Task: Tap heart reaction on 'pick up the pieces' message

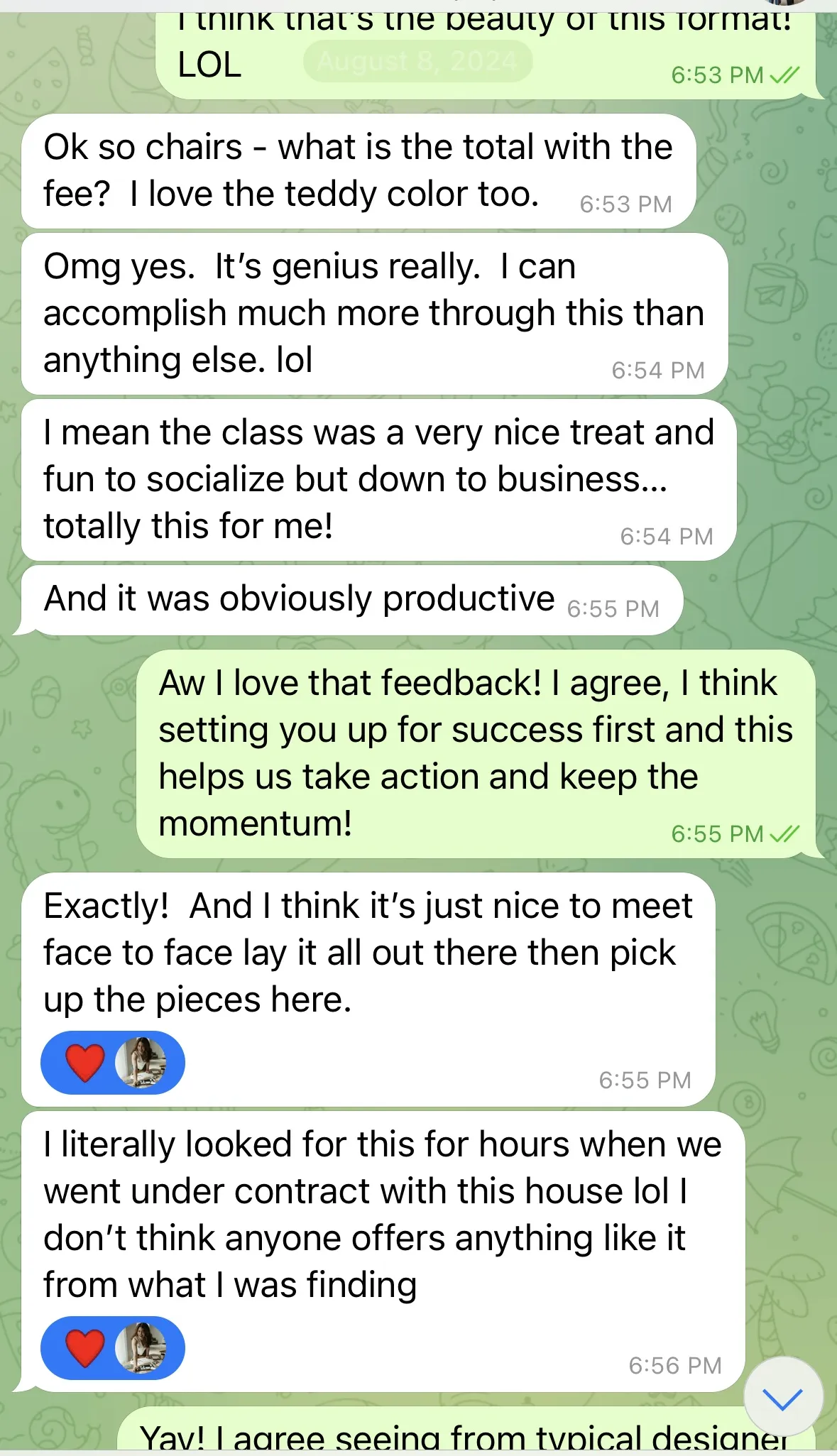Action: (84, 1063)
